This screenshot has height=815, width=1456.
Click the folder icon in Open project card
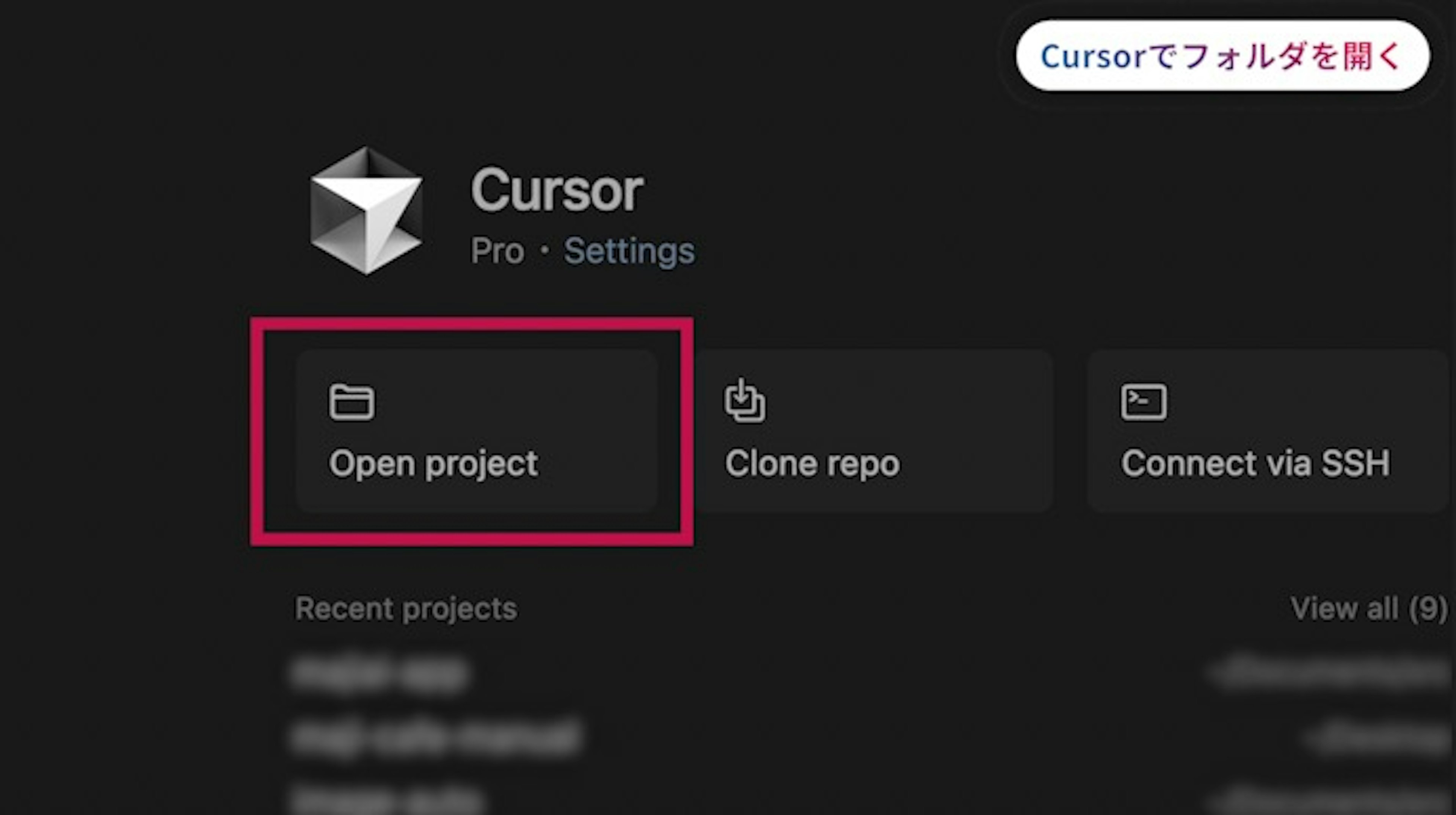(351, 403)
